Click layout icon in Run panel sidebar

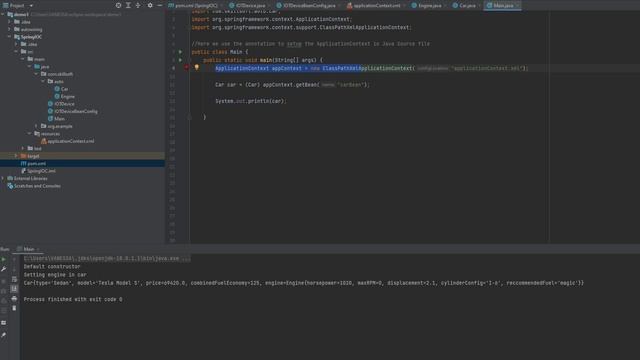coord(4,323)
